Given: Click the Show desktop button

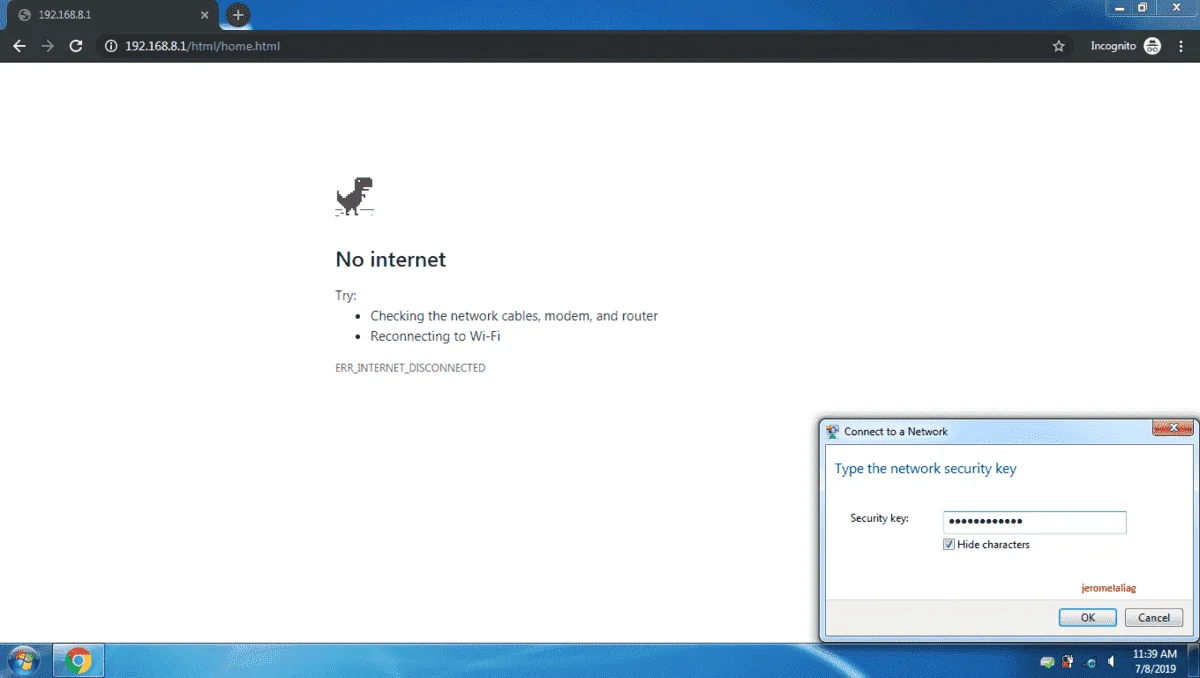Looking at the screenshot, I should (1193, 661).
